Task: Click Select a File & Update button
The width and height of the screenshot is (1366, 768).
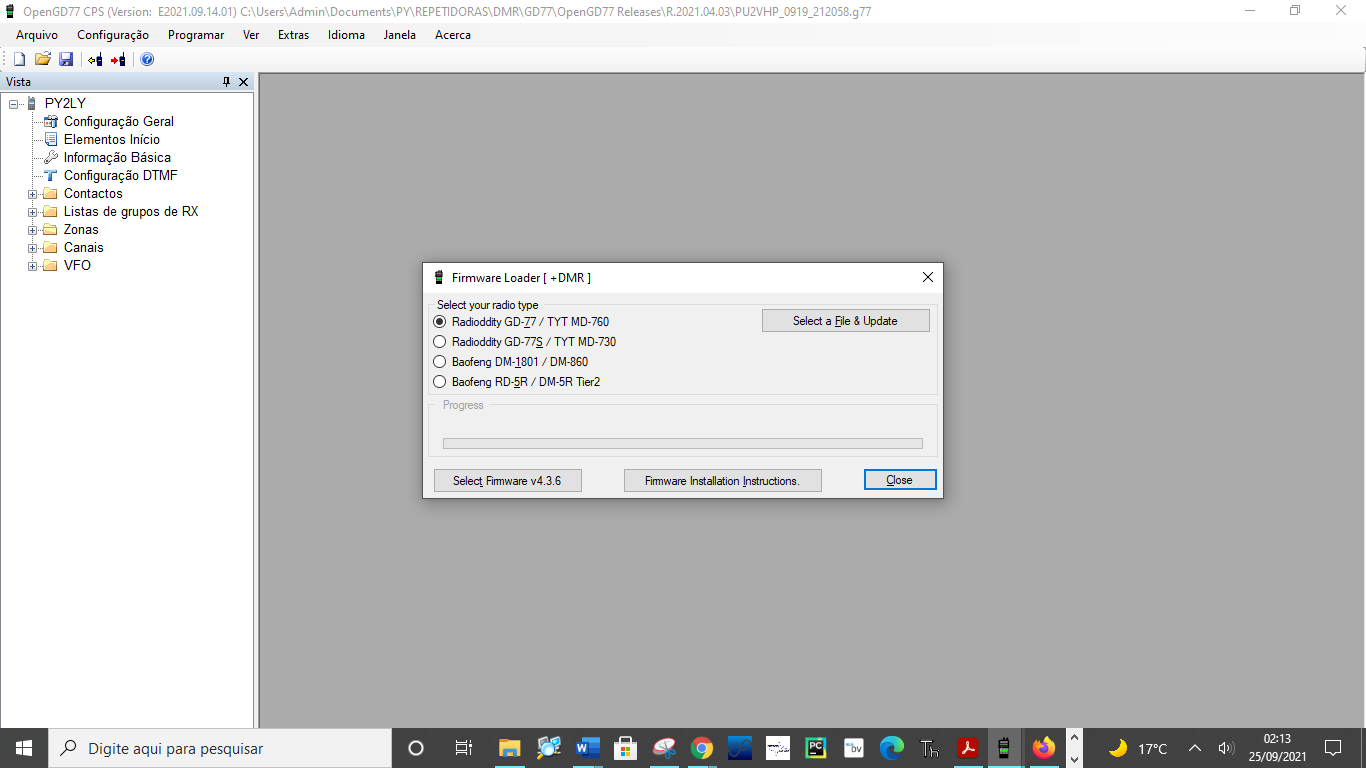Action: 845,321
